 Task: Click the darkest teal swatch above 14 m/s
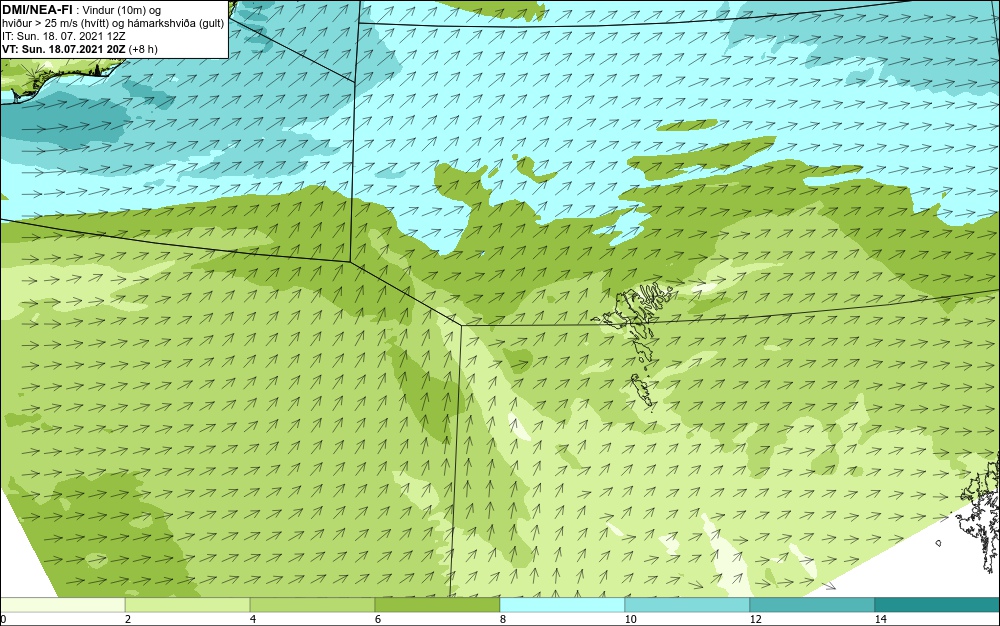pyautogui.click(x=938, y=605)
